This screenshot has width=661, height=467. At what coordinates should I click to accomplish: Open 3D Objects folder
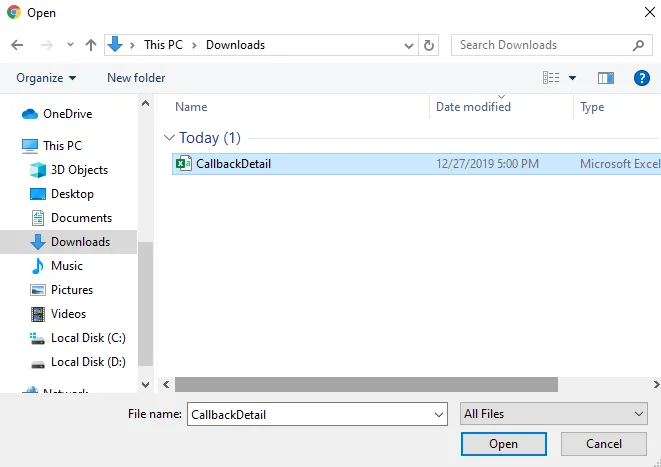click(79, 170)
